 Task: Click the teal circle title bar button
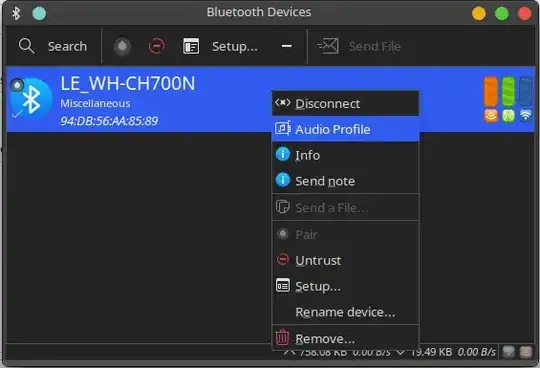(39, 13)
